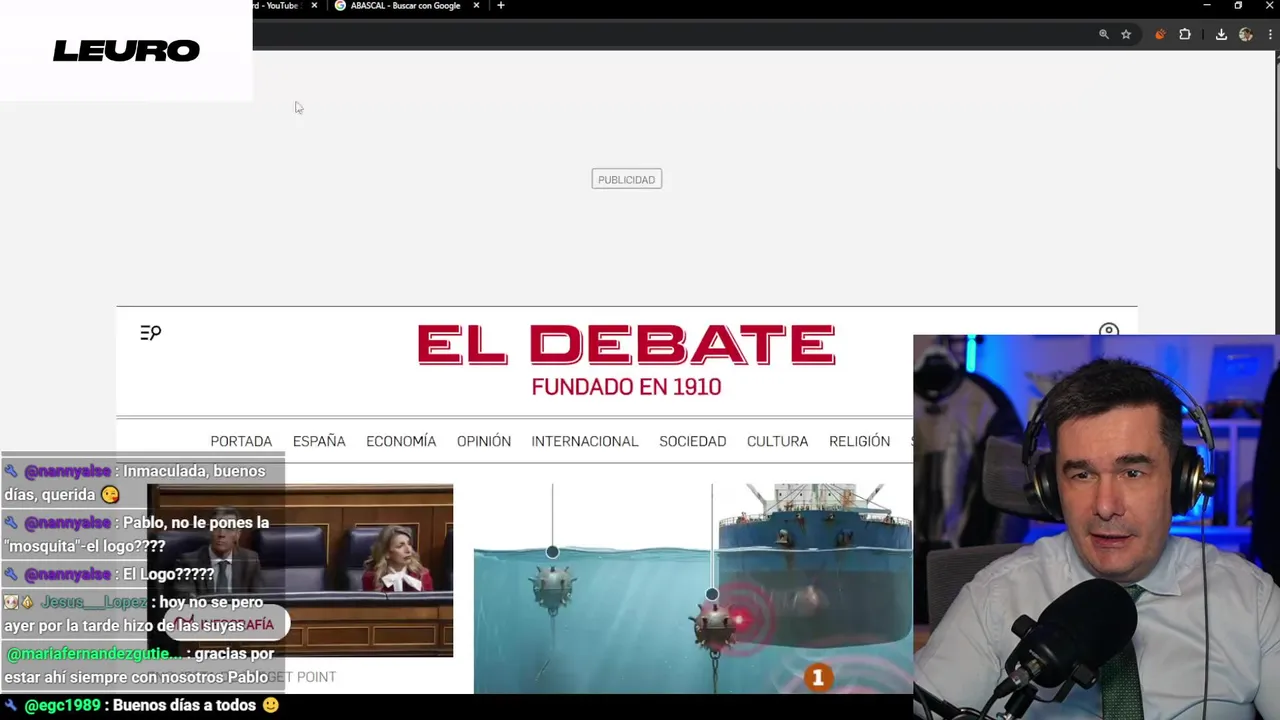
Task: Open the orange extension icon in toolbar
Action: click(1160, 34)
